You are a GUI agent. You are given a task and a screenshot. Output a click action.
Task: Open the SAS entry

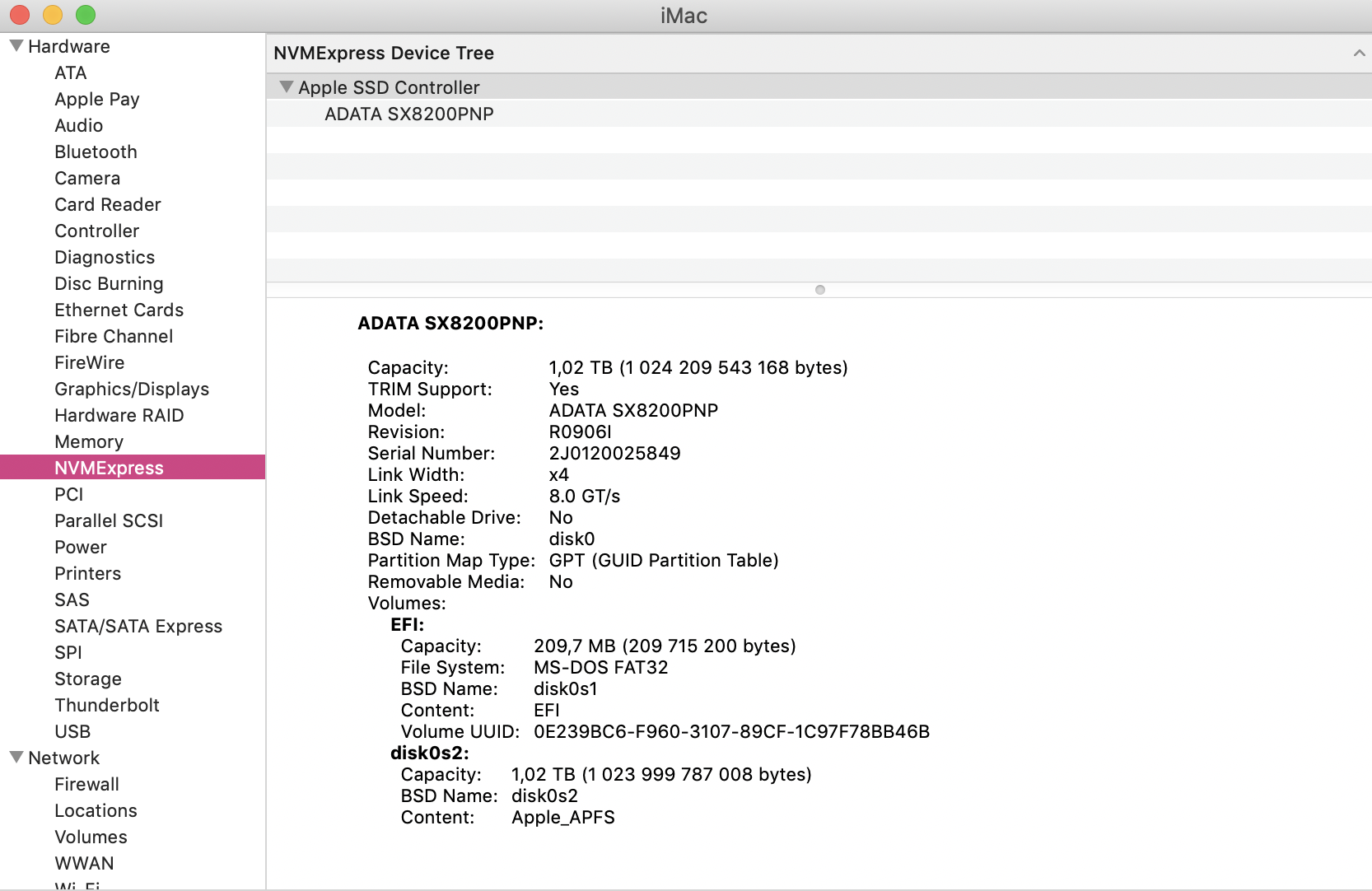click(x=72, y=599)
